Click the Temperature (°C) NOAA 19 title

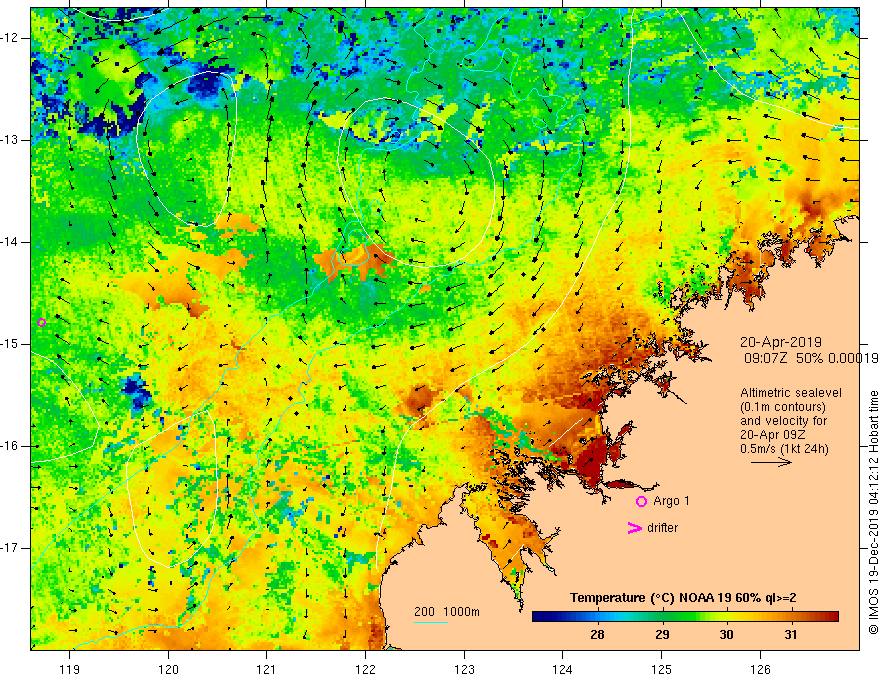683,598
